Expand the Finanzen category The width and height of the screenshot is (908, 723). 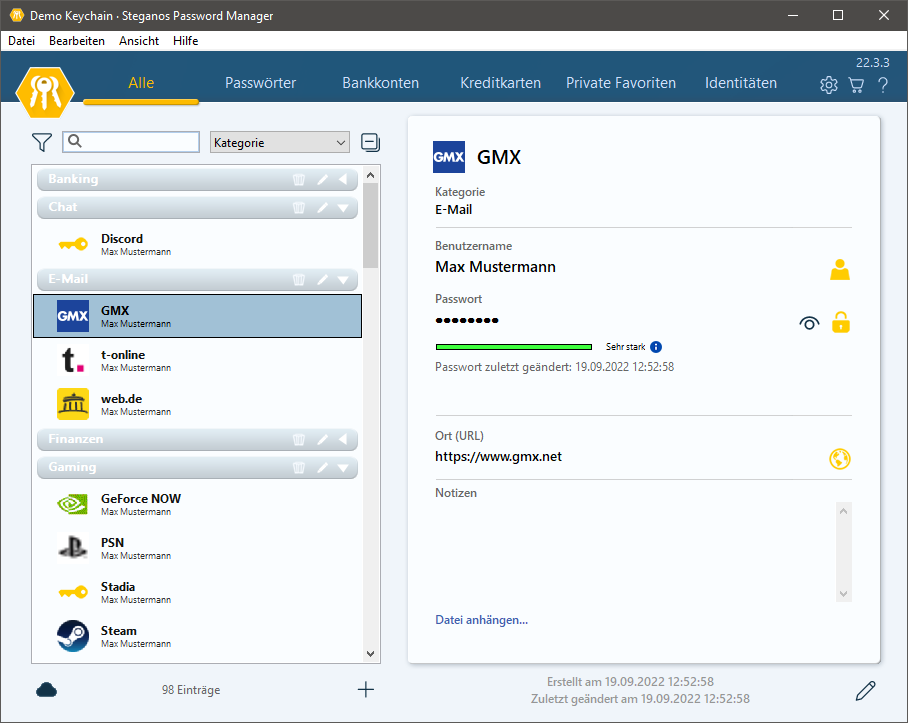(x=343, y=439)
